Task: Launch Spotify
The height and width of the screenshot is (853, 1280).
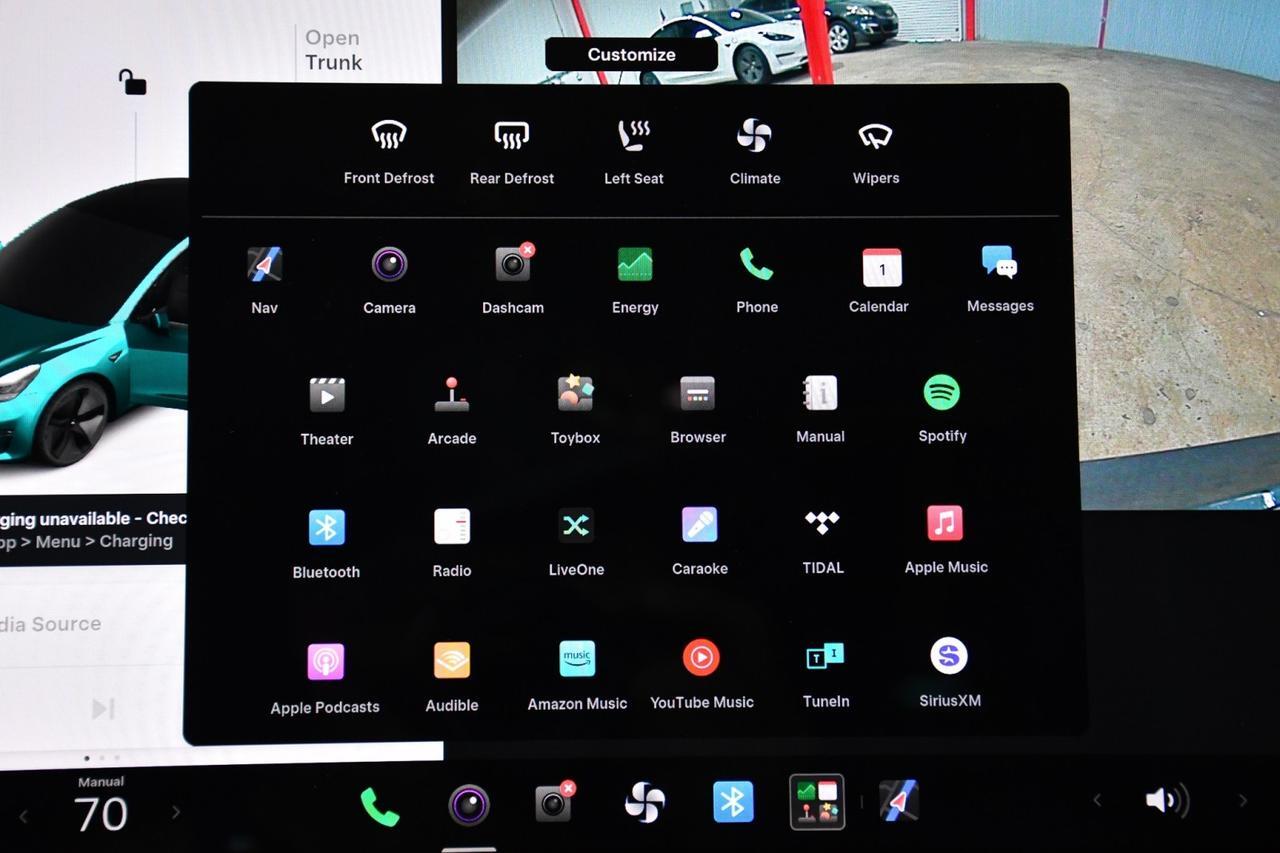Action: point(942,409)
